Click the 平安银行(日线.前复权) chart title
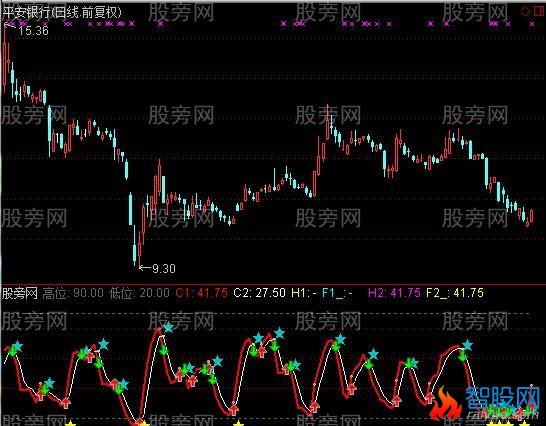546x426 pixels. (63, 13)
